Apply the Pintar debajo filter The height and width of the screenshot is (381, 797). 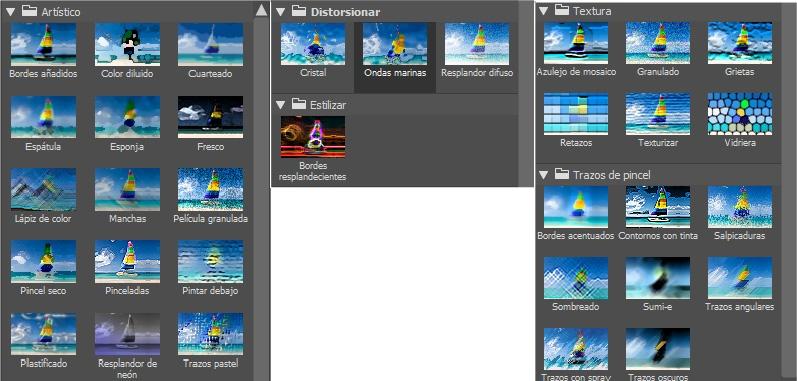[210, 261]
